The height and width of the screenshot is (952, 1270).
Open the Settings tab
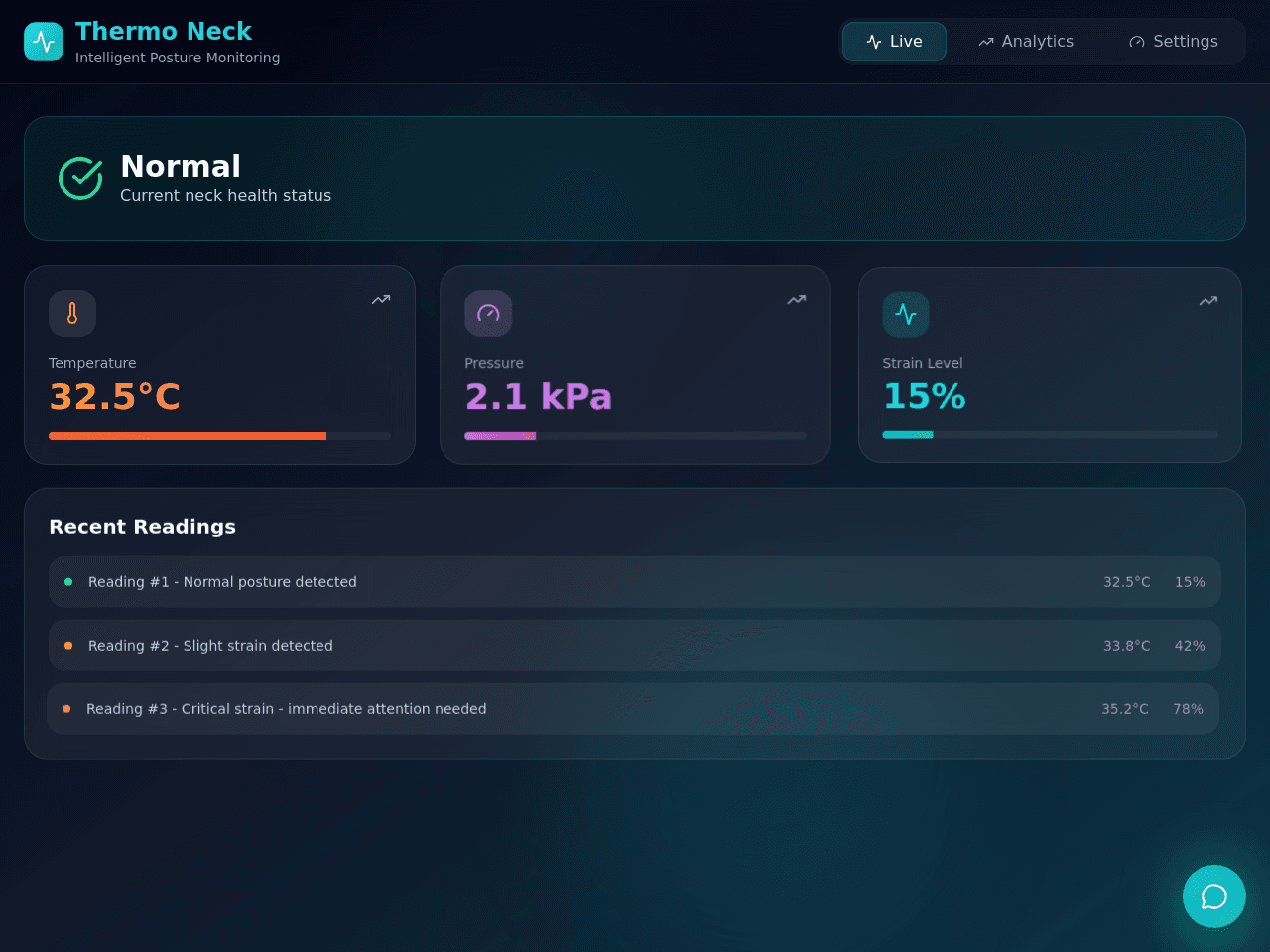(1173, 42)
